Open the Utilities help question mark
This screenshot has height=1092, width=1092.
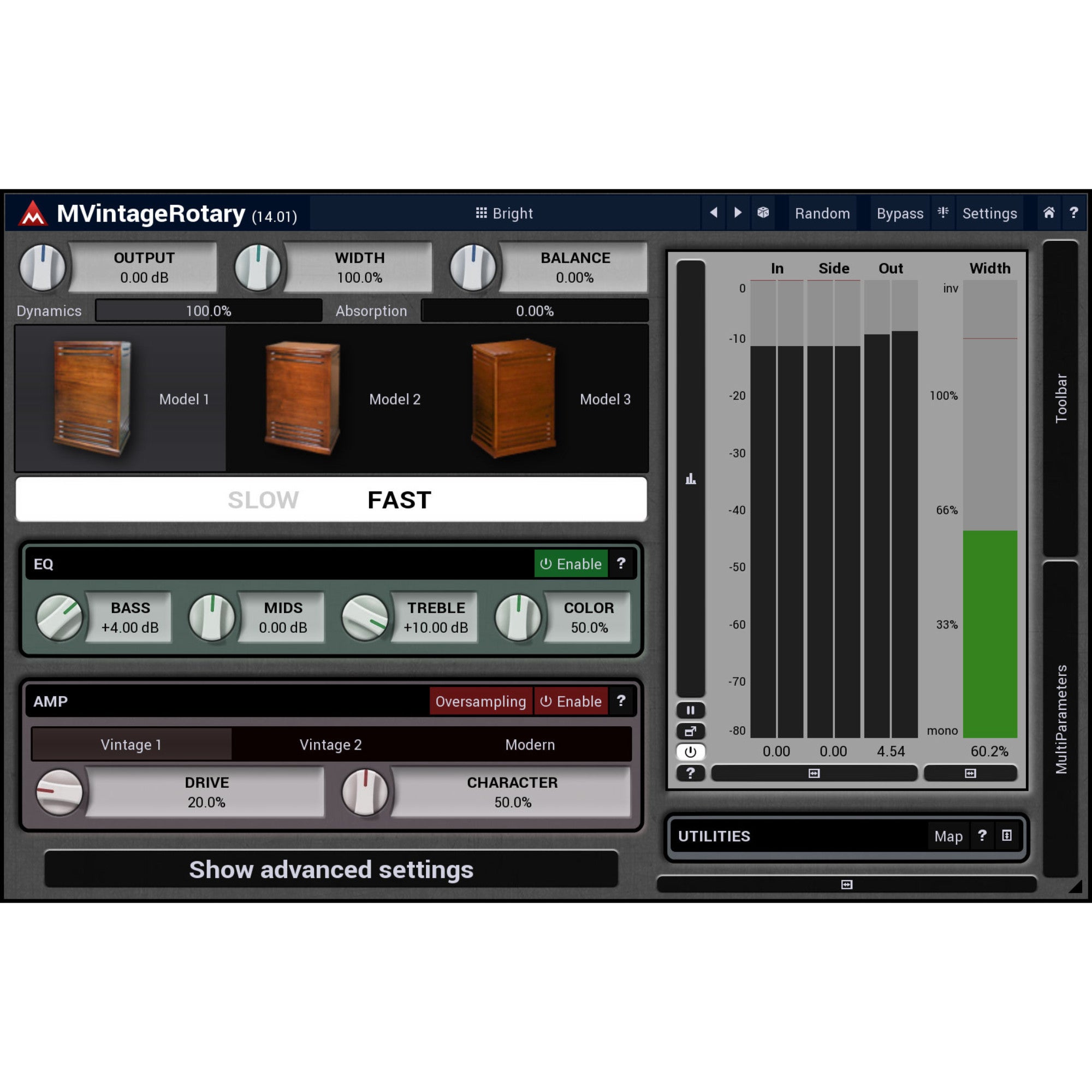click(982, 836)
